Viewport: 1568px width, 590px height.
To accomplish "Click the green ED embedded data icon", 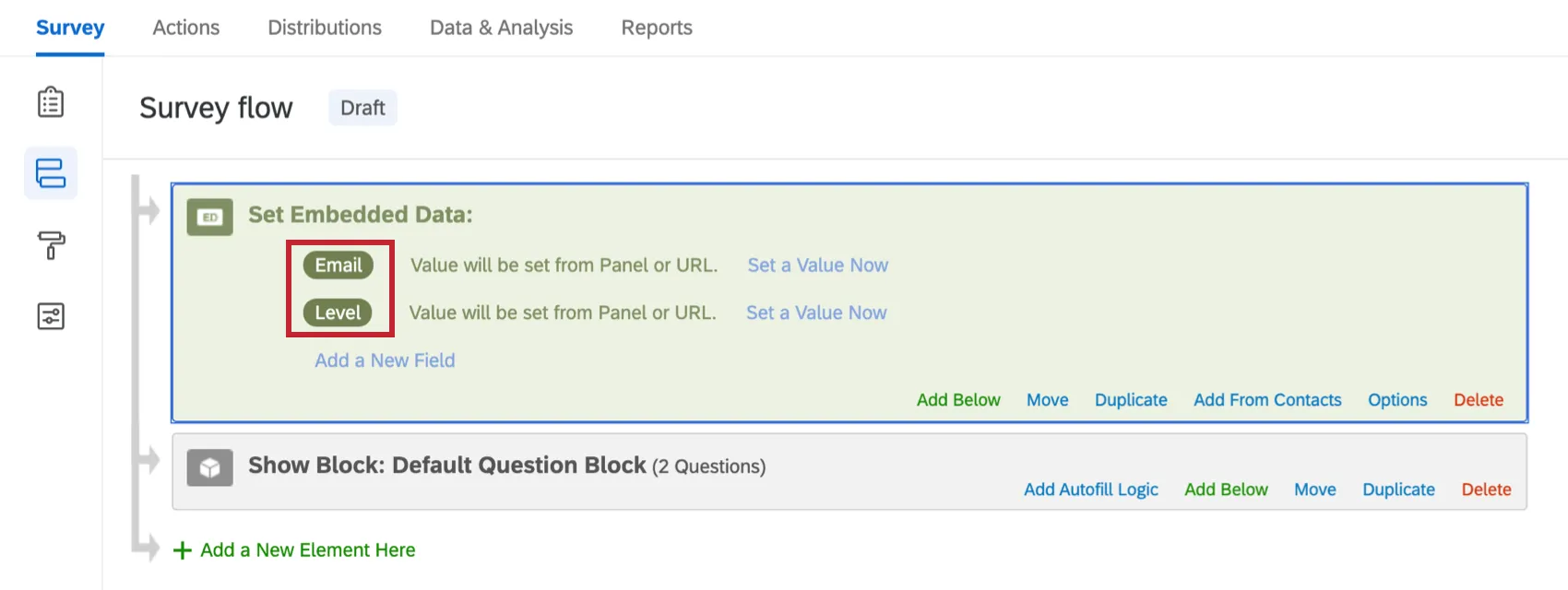I will coord(209,218).
